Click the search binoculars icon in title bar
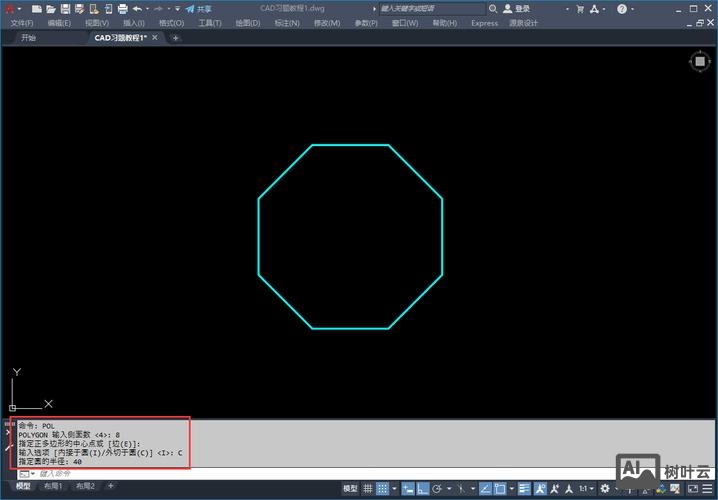Image resolution: width=718 pixels, height=500 pixels. (492, 8)
